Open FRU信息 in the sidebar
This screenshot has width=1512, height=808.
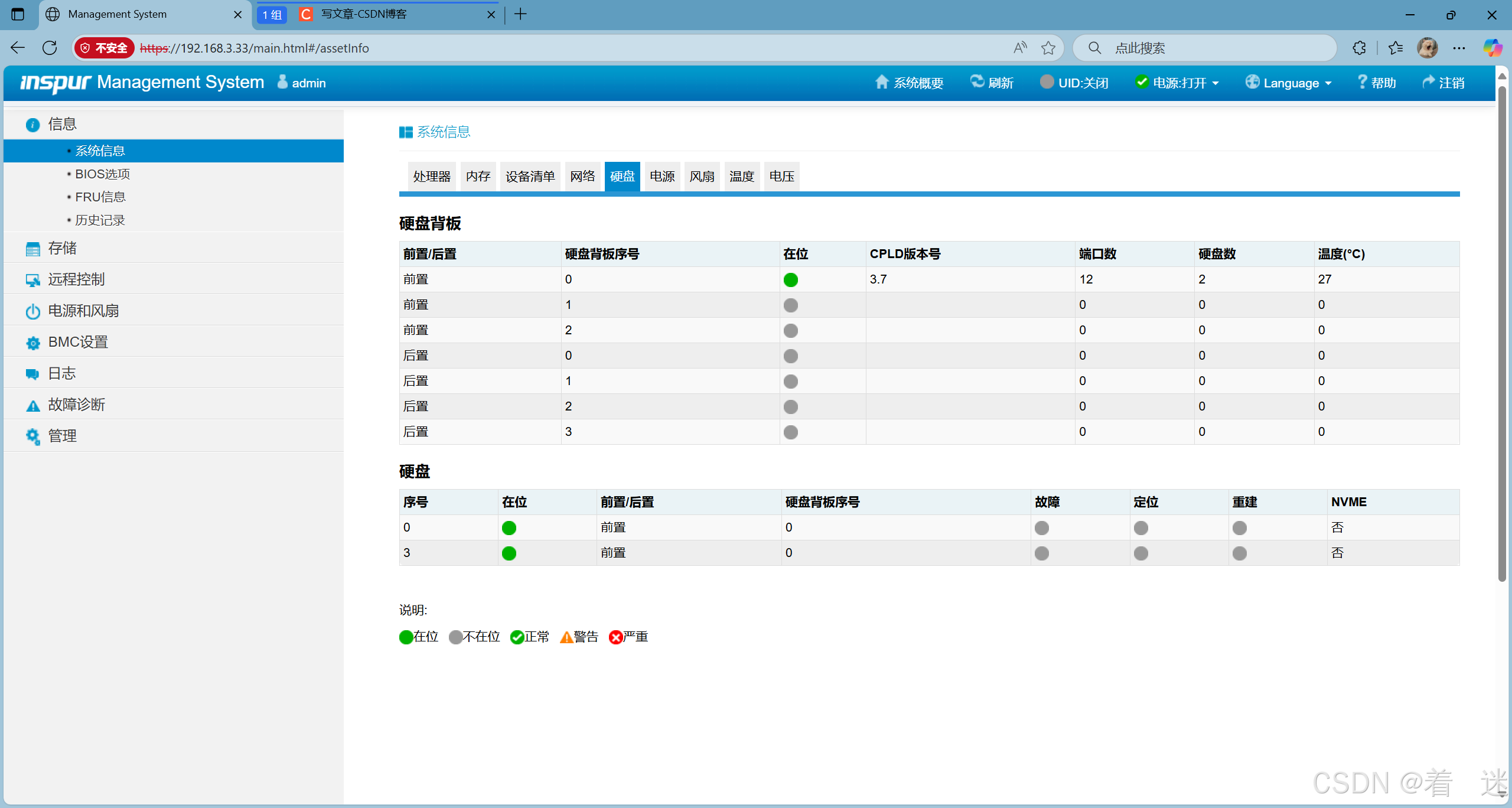100,197
